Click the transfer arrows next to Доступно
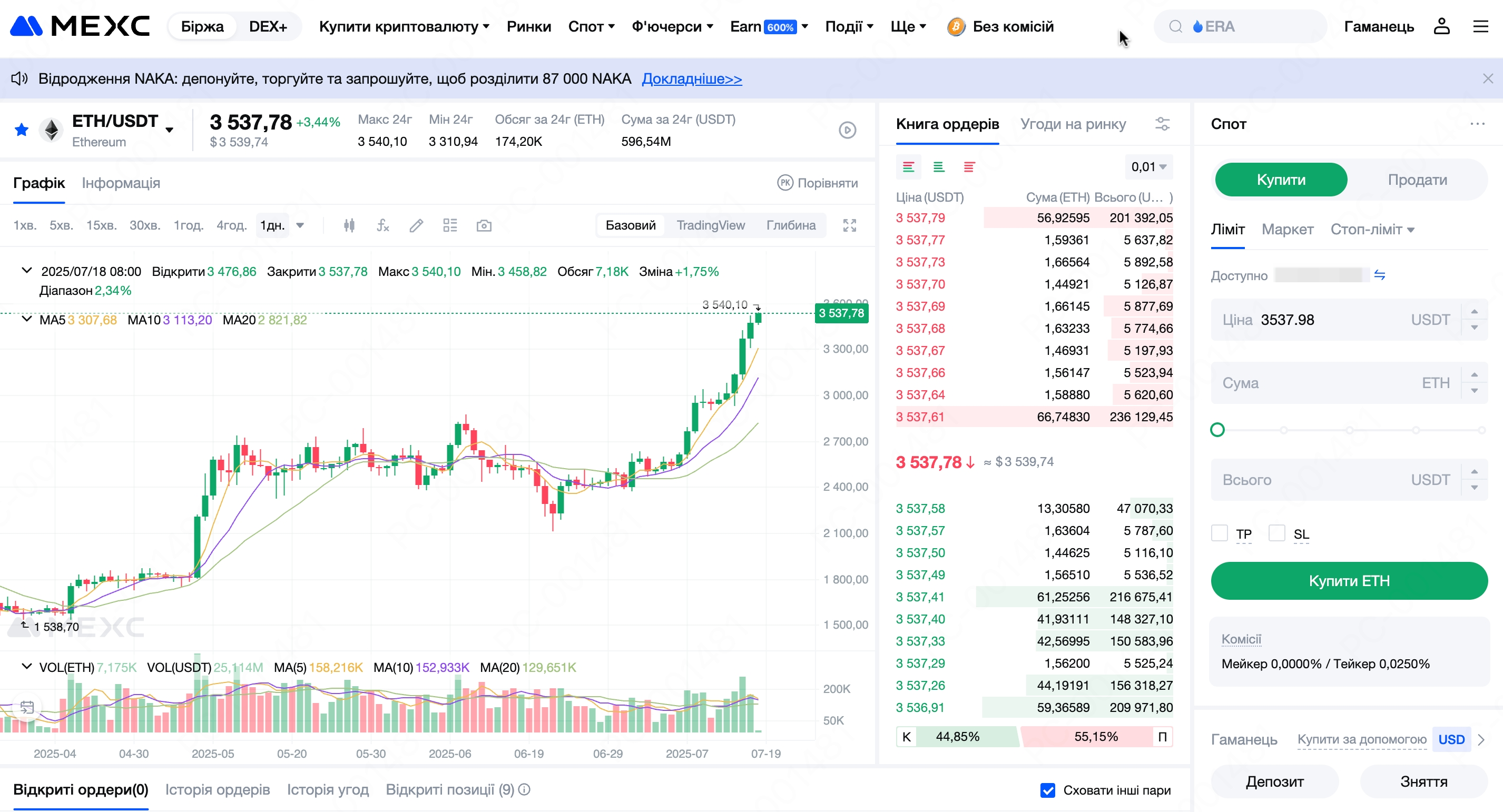The height and width of the screenshot is (812, 1503). click(1380, 275)
